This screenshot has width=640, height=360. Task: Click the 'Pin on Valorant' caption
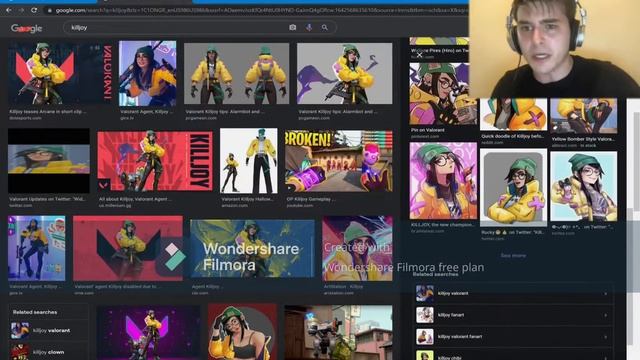[428, 130]
